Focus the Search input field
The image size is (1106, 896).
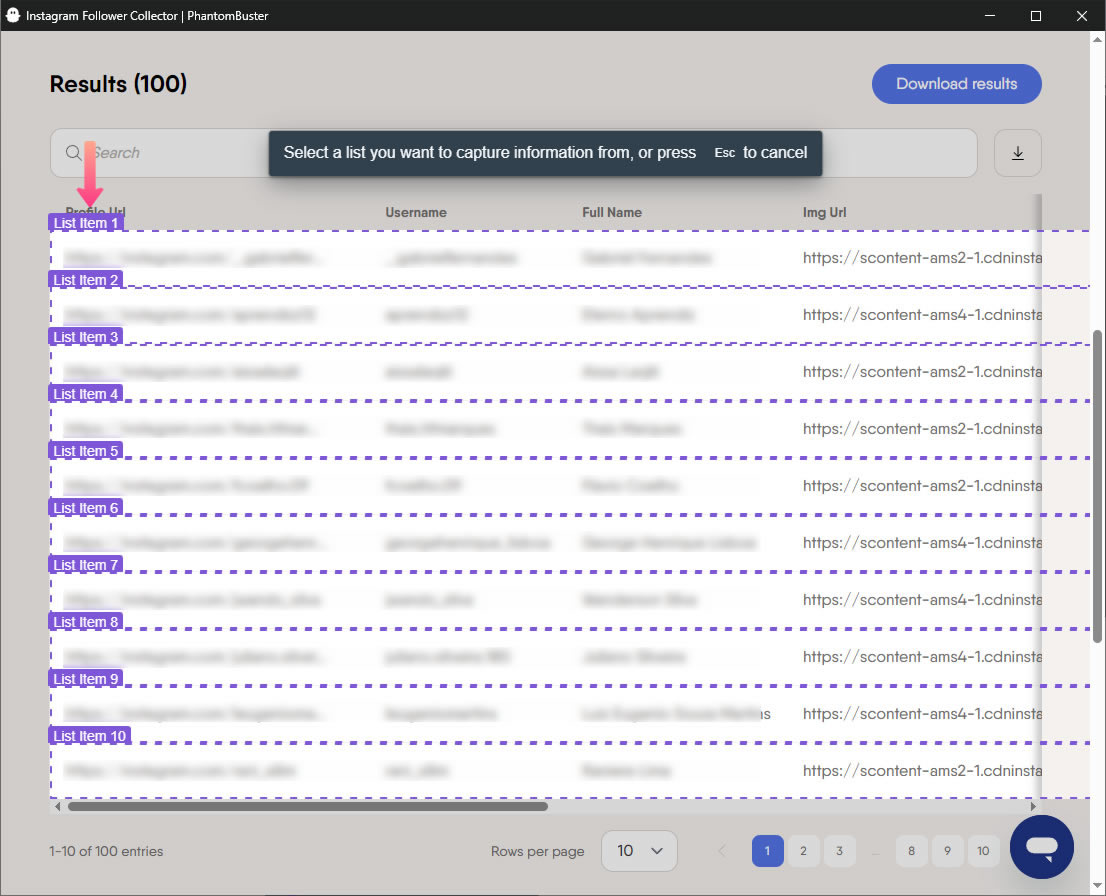(514, 153)
